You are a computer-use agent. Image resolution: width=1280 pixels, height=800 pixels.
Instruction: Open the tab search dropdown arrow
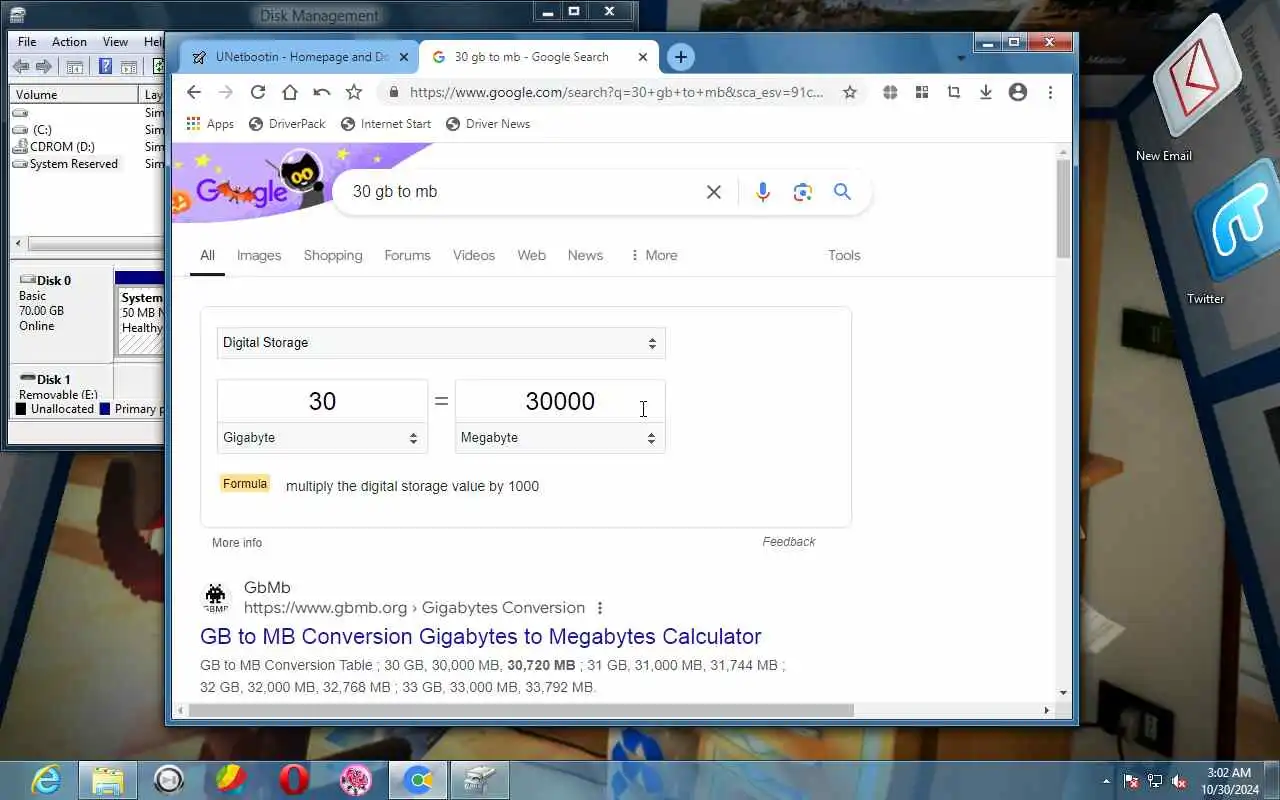(x=961, y=58)
